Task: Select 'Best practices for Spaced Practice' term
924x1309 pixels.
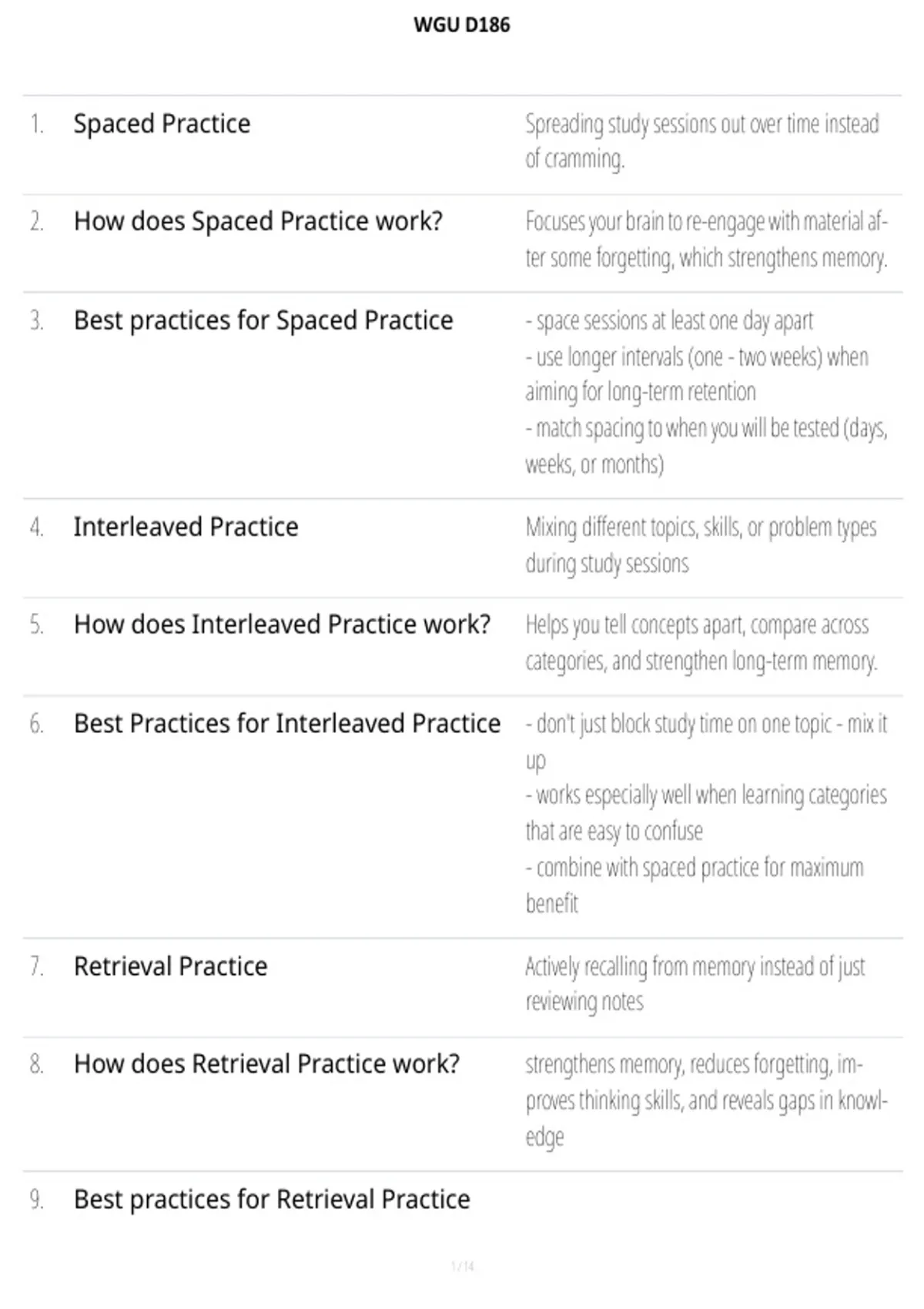Action: [263, 320]
